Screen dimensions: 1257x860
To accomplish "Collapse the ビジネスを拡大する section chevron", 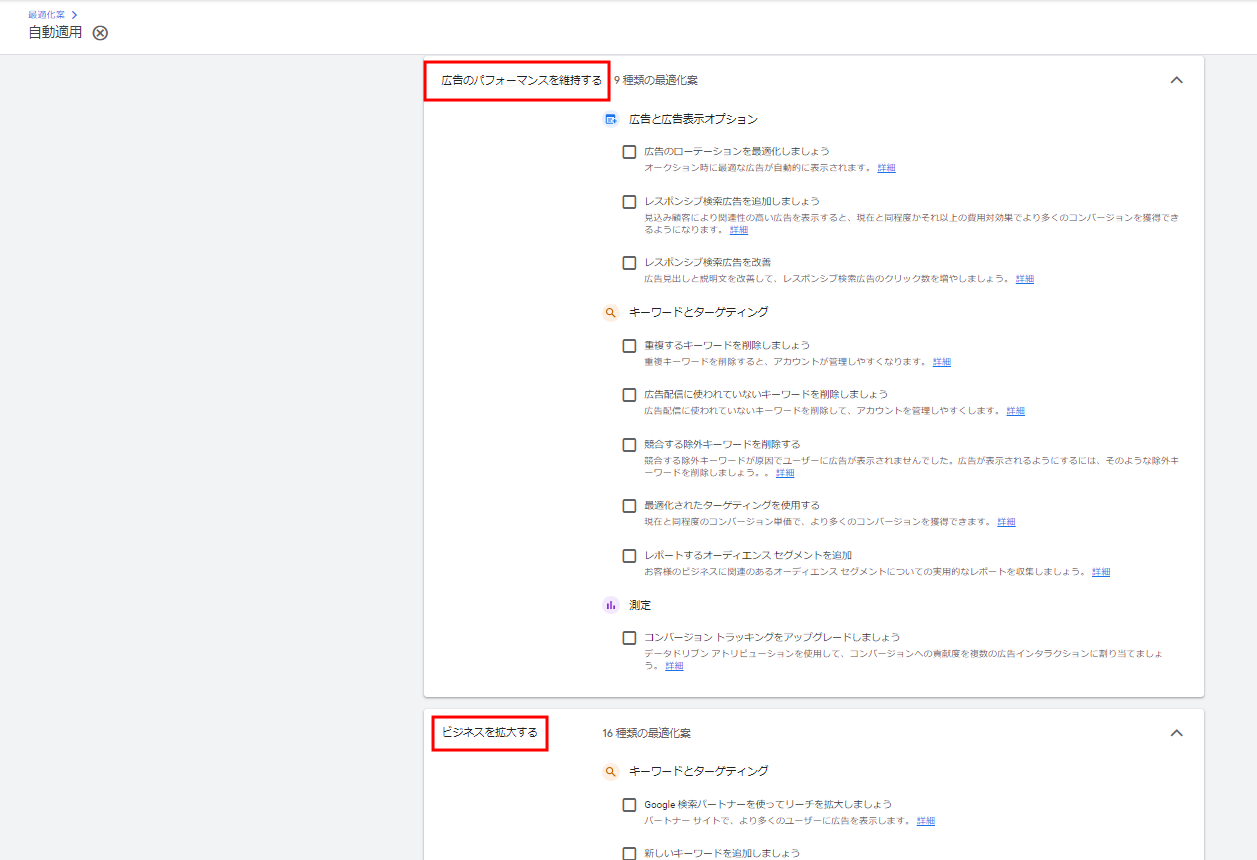I will pyautogui.click(x=1176, y=733).
